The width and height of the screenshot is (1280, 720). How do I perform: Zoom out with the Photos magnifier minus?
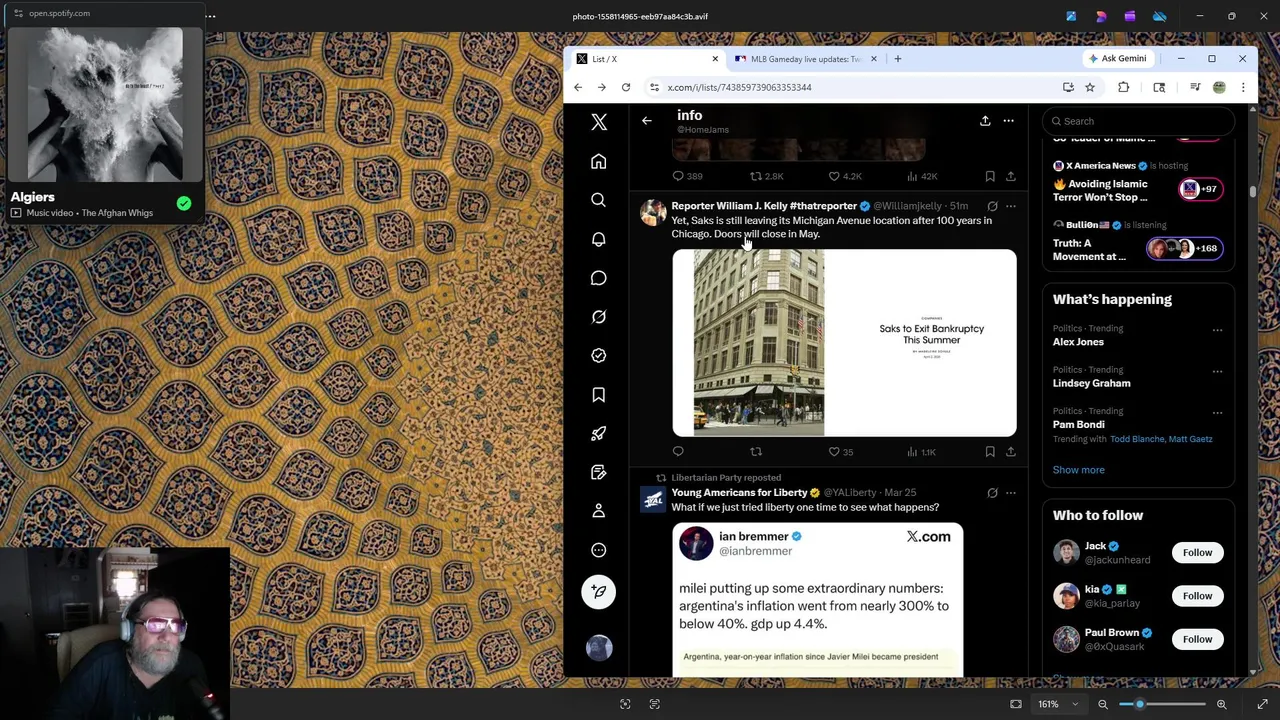[x=1103, y=704]
